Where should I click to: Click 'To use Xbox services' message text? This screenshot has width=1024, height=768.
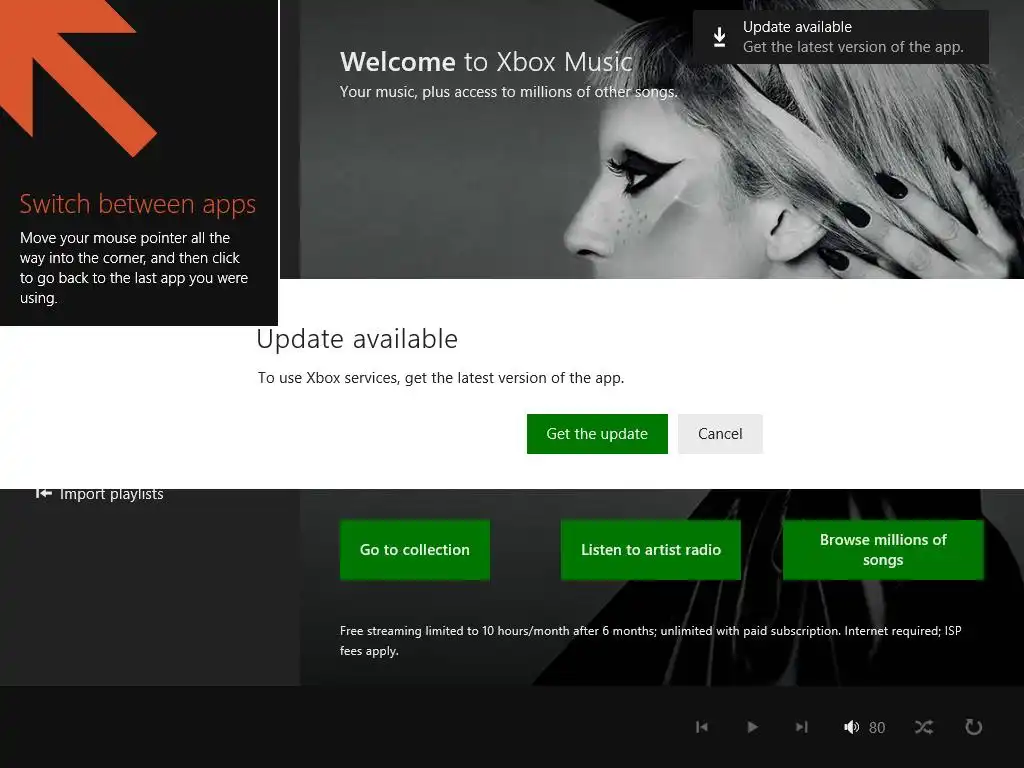pos(441,378)
